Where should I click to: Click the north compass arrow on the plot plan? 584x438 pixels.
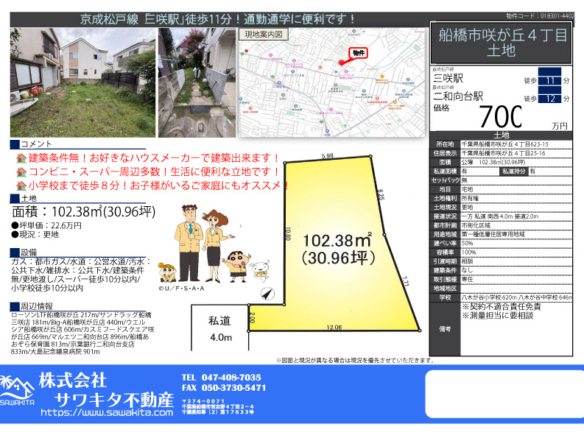[267, 294]
